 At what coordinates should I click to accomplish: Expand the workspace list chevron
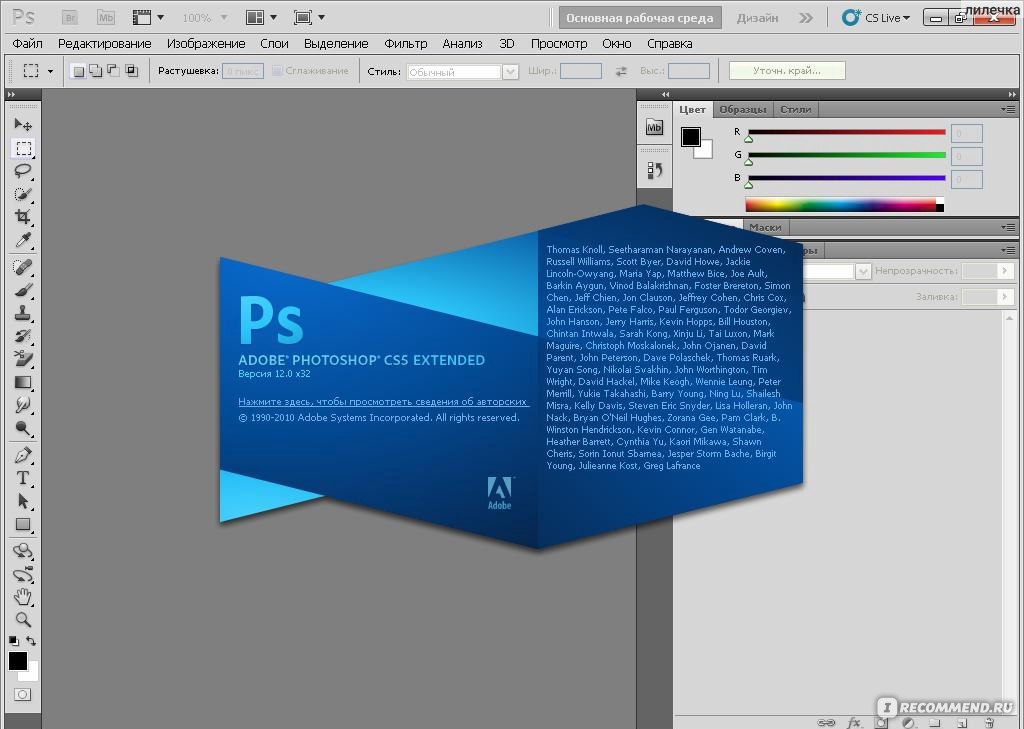(807, 18)
